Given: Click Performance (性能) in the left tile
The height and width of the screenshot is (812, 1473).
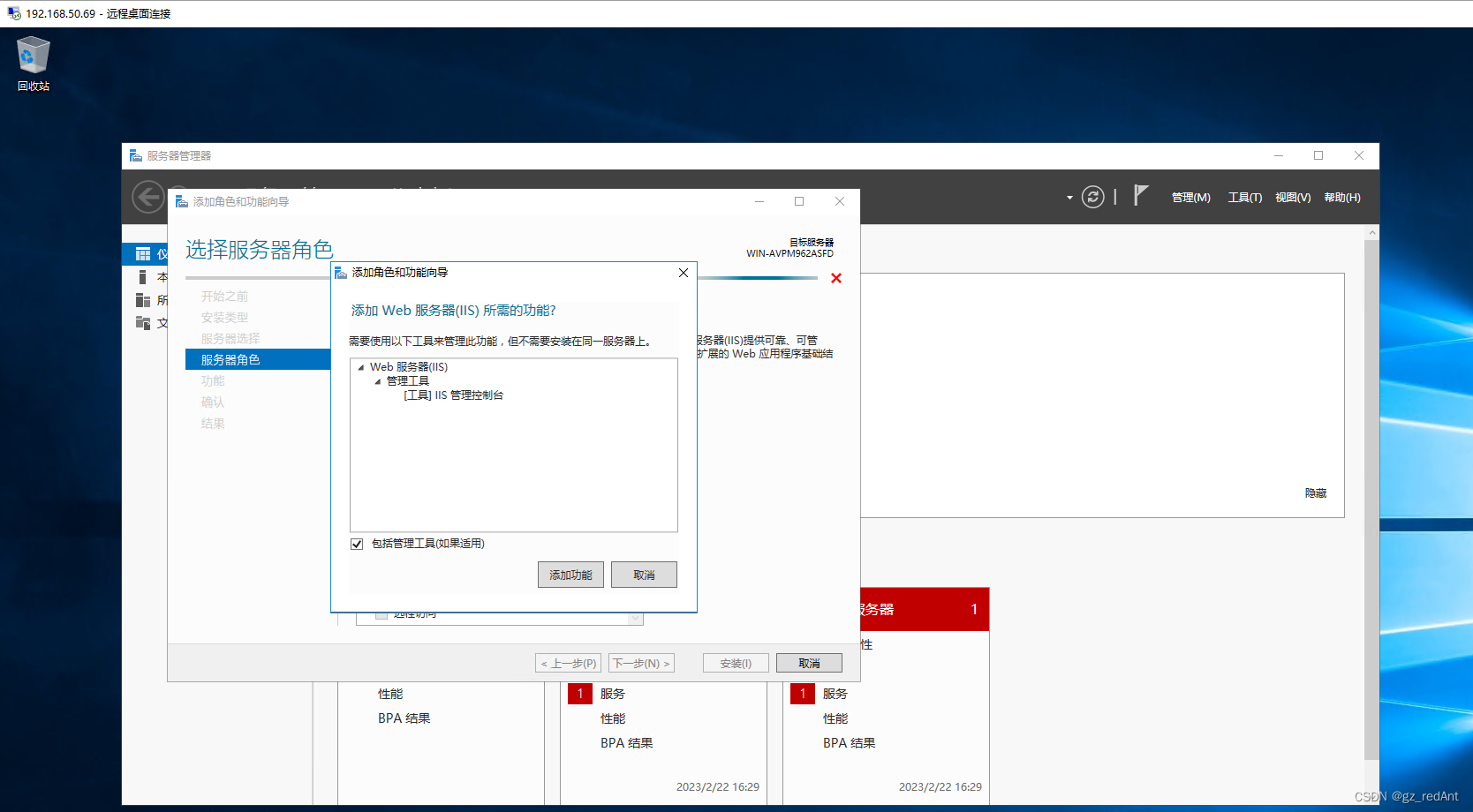Looking at the screenshot, I should coord(390,694).
